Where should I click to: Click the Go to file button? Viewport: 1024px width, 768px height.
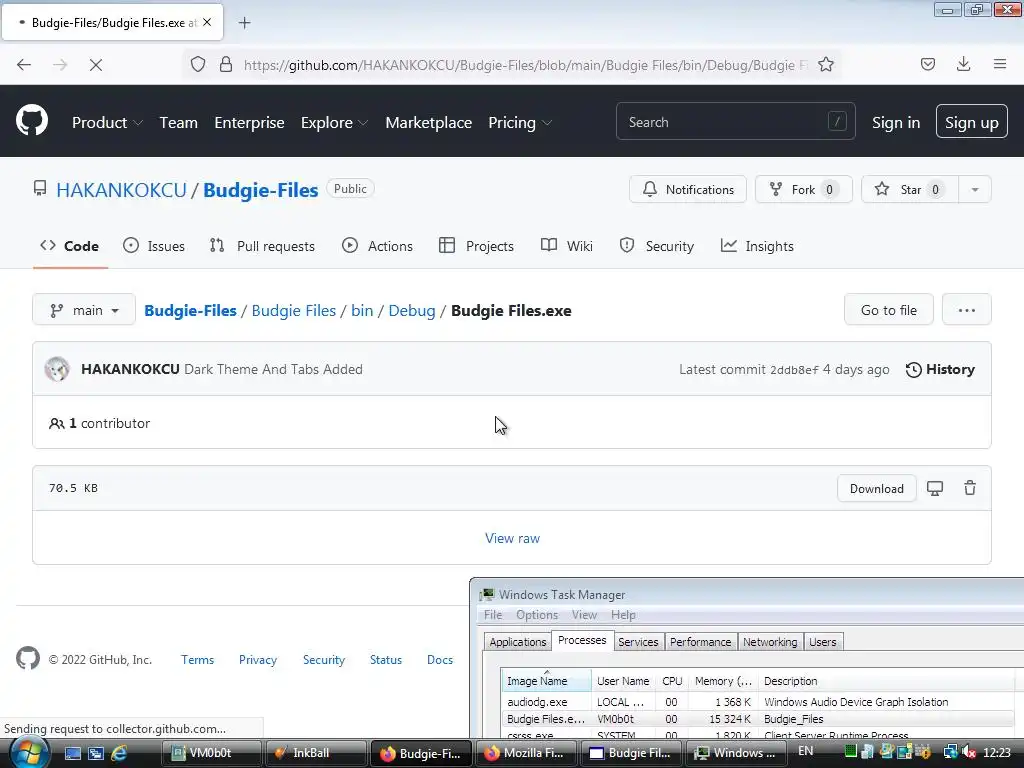click(889, 310)
